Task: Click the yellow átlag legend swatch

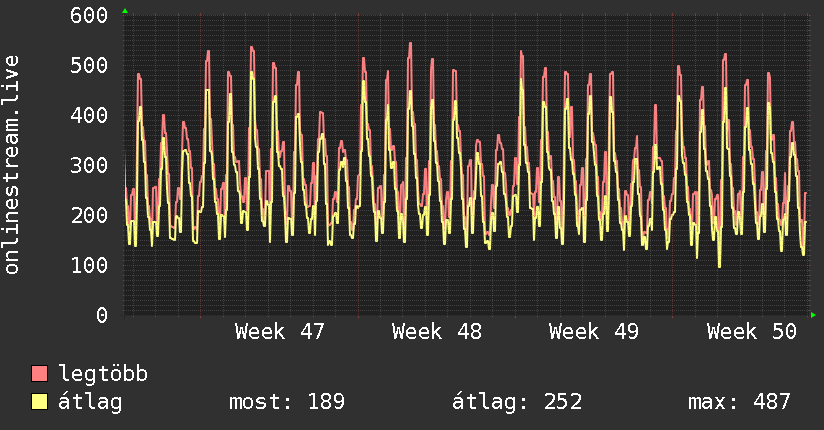Action: point(39,402)
